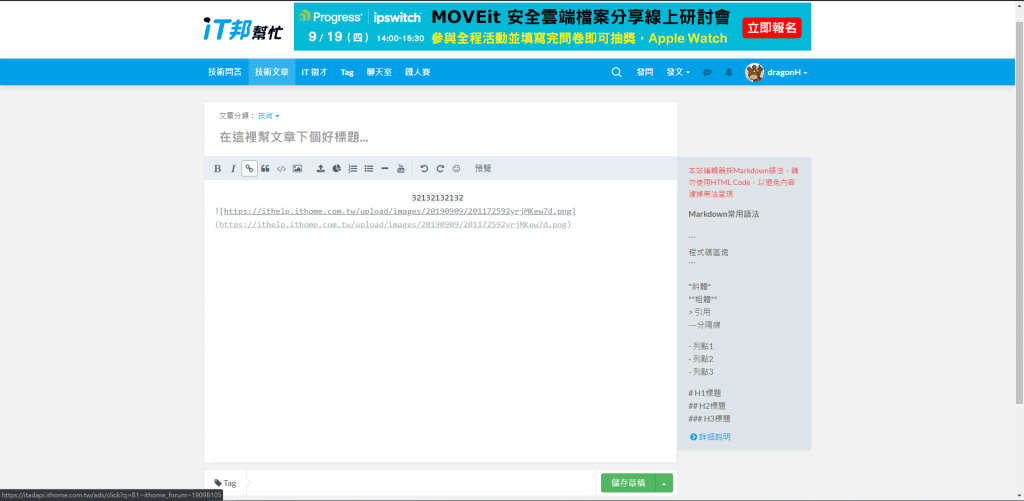Click the 儲存草稿 button
The height and width of the screenshot is (501, 1024).
click(x=628, y=483)
